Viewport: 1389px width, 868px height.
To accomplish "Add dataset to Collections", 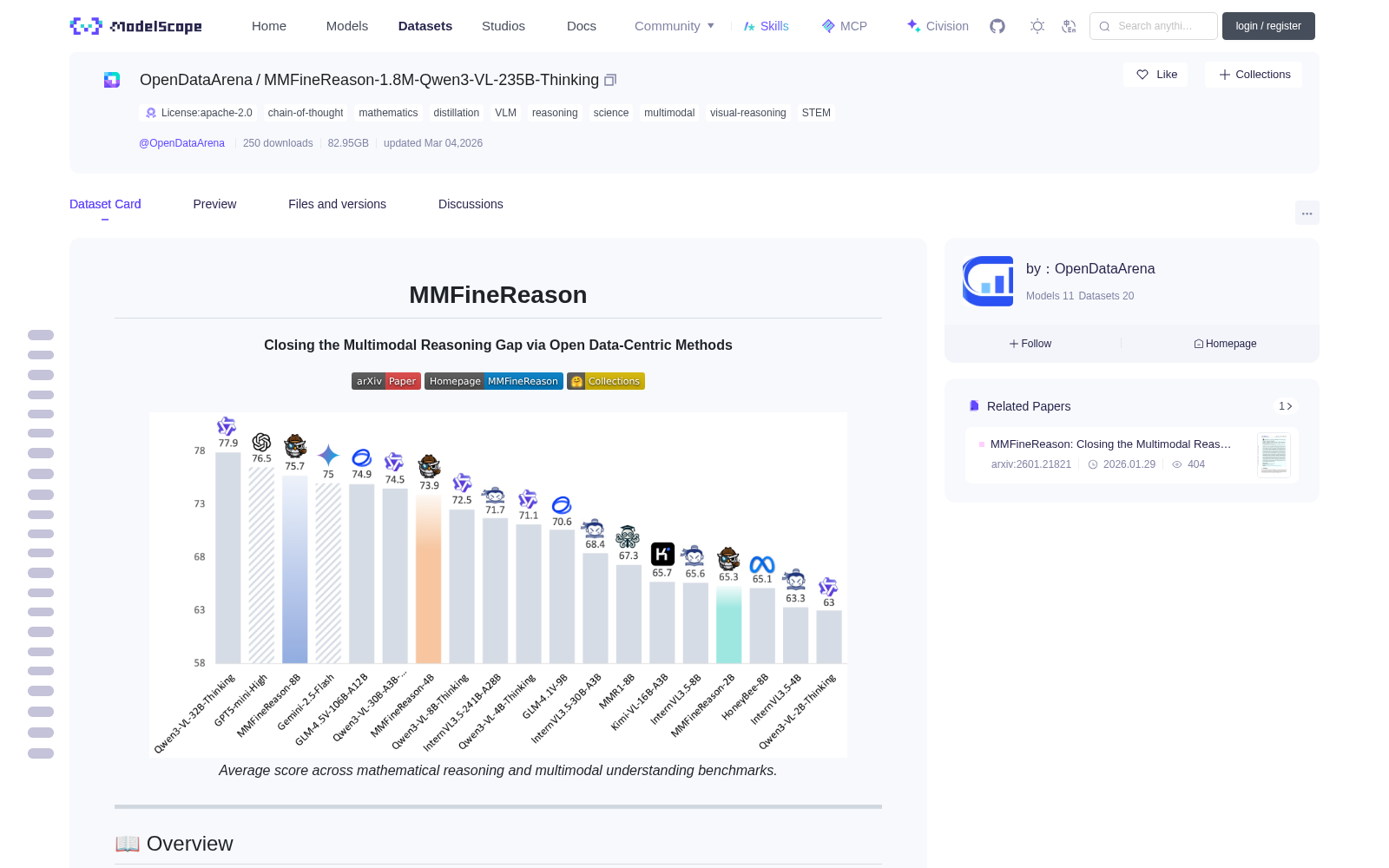I will [1254, 75].
